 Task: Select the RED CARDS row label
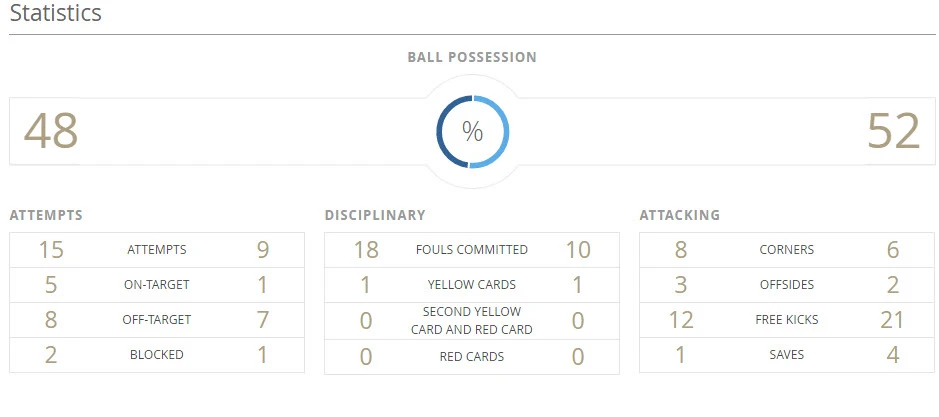[x=472, y=356]
